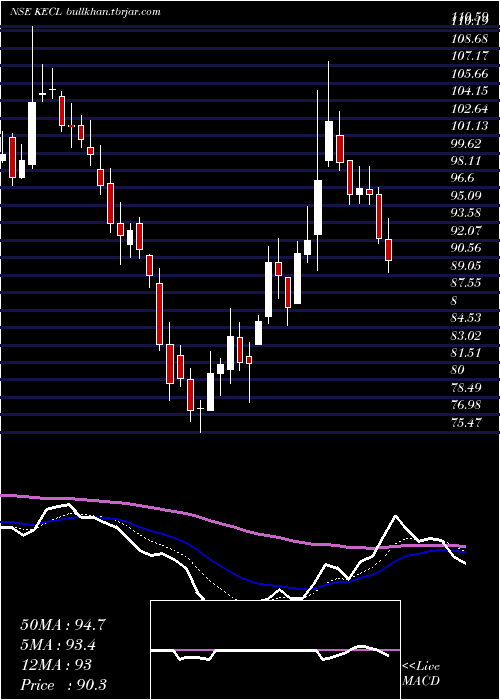This screenshot has height=700, width=500.
Task: Select the 96.6 price level label
Action: pyautogui.click(x=463, y=178)
